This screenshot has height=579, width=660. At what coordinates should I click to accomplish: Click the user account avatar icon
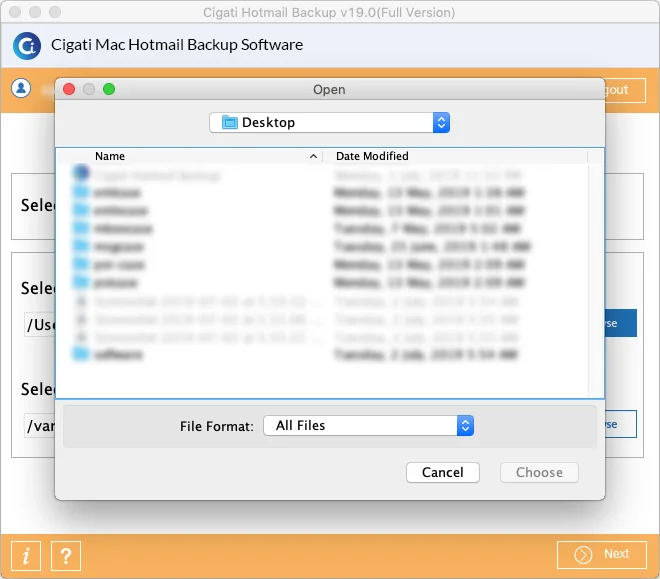(21, 88)
